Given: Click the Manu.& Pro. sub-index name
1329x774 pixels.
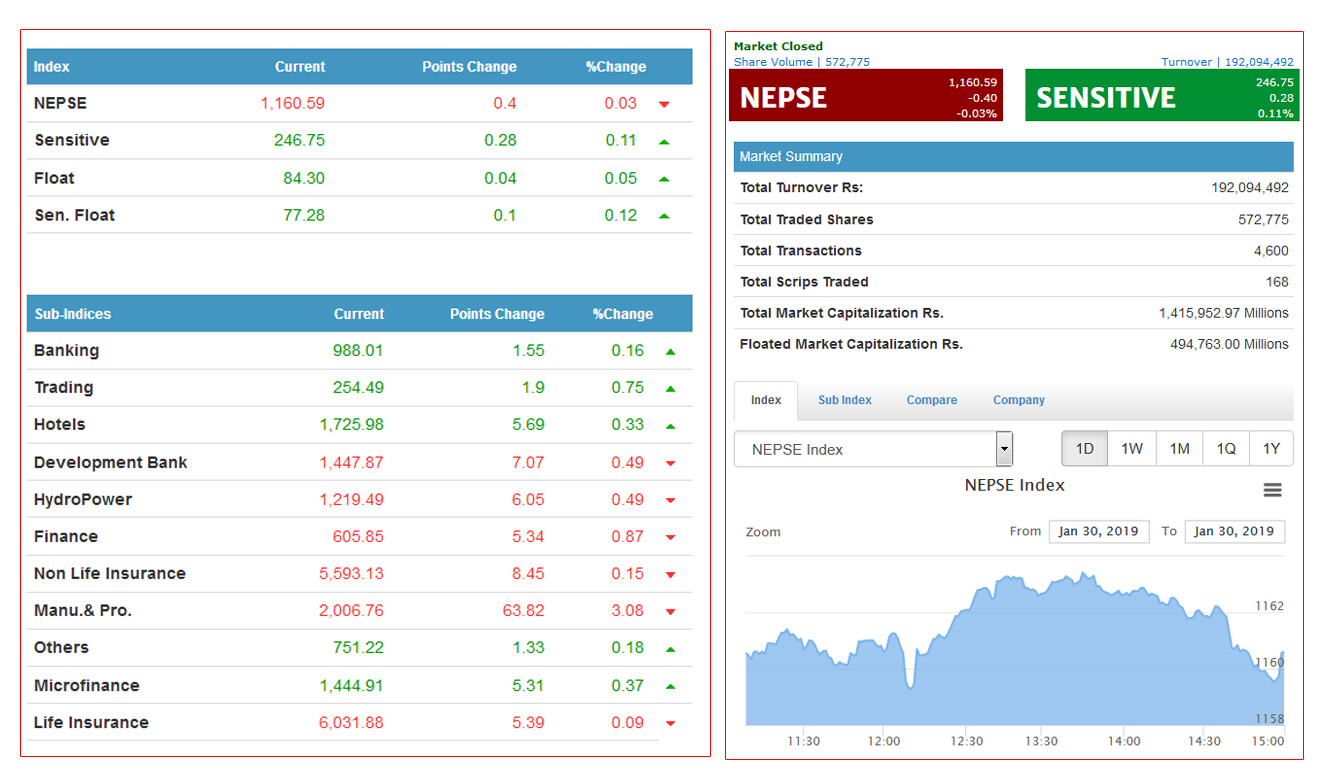Looking at the screenshot, I should [x=83, y=610].
